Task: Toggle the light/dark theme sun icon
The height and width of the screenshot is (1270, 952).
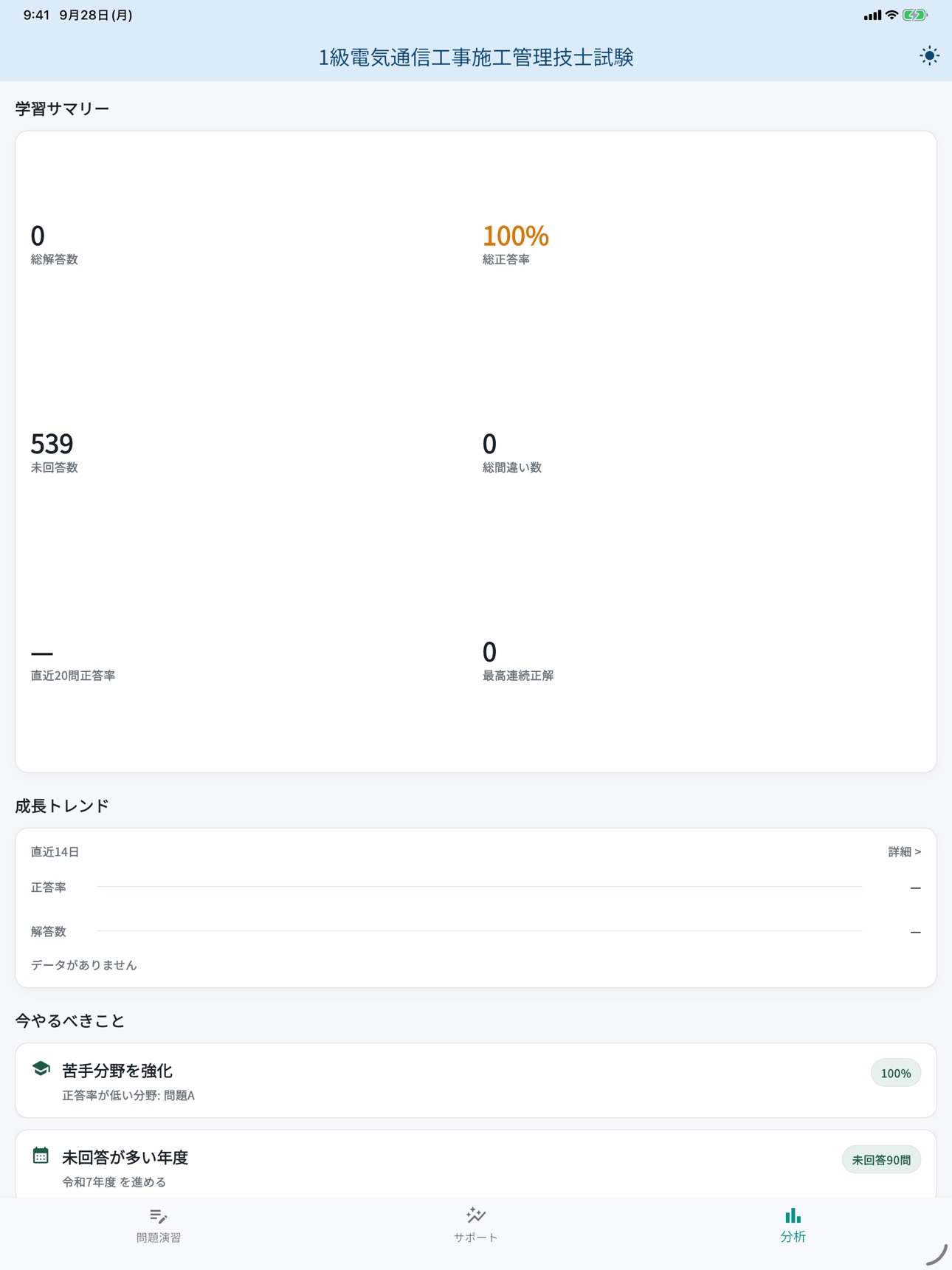Action: (929, 56)
